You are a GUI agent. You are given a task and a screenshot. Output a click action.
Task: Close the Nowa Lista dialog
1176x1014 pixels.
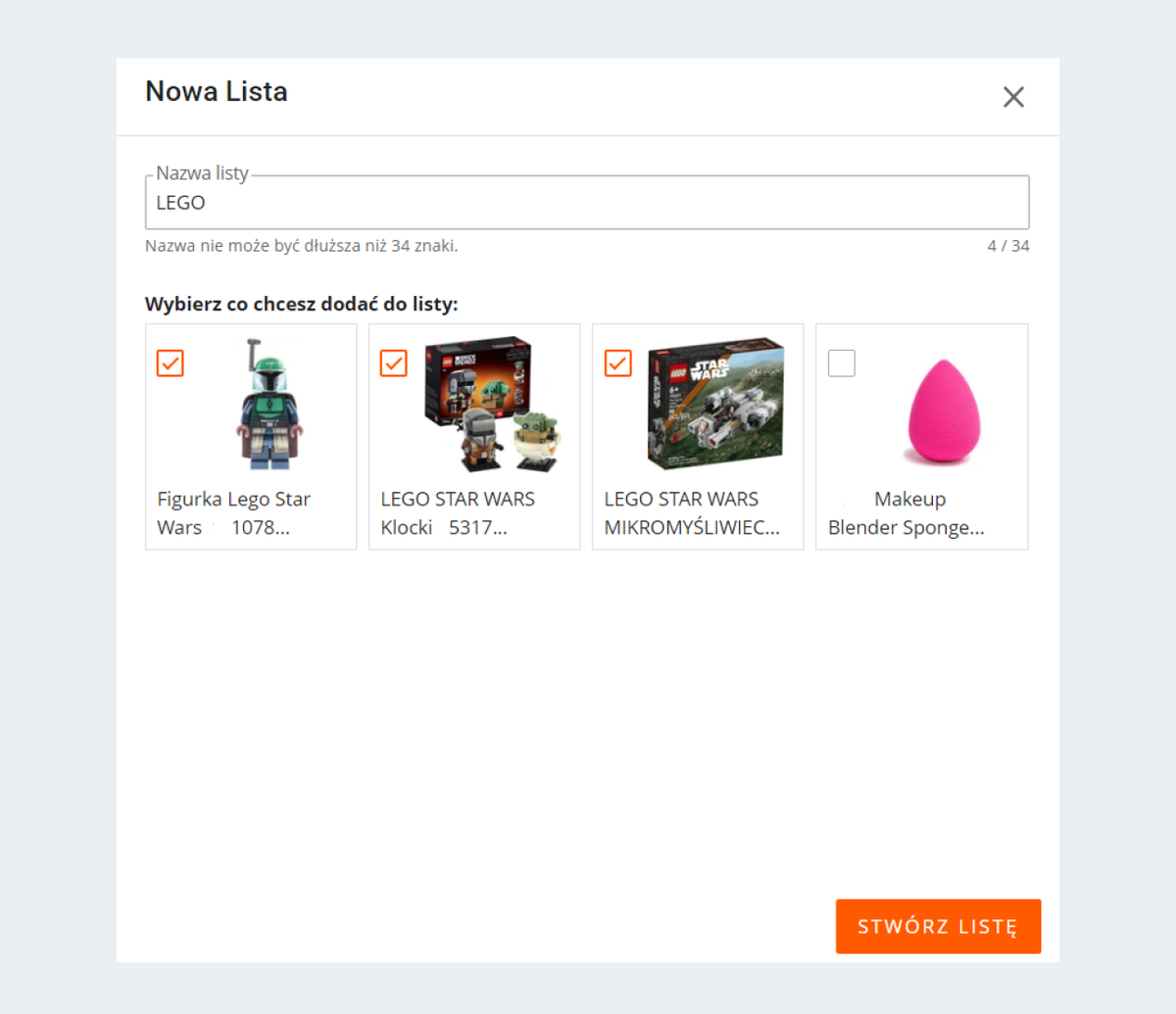tap(1013, 97)
